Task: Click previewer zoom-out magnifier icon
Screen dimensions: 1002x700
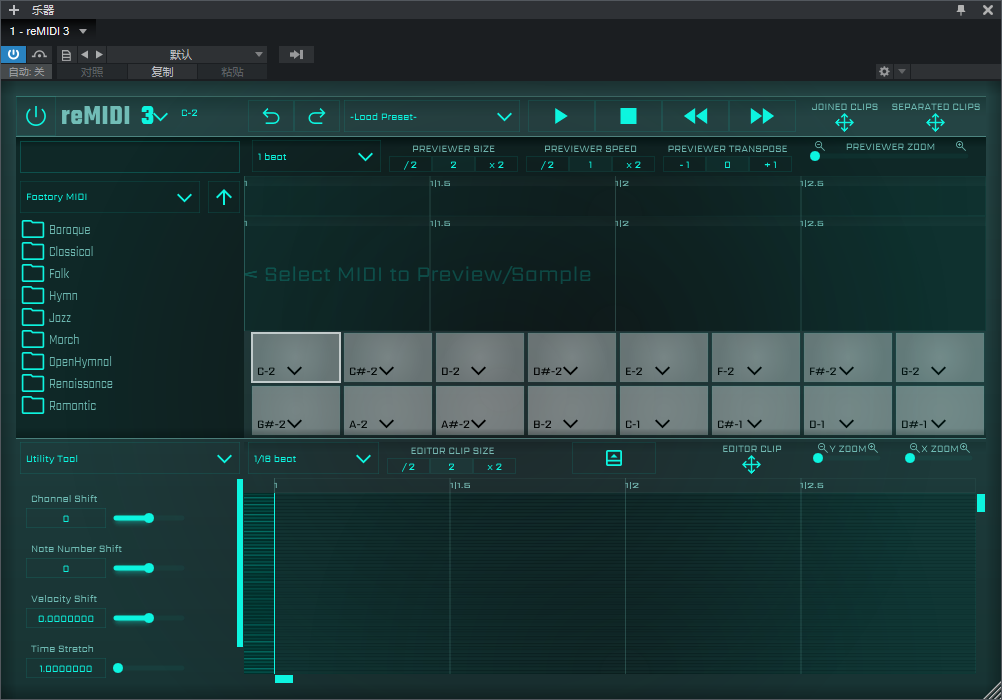Action: tap(819, 146)
